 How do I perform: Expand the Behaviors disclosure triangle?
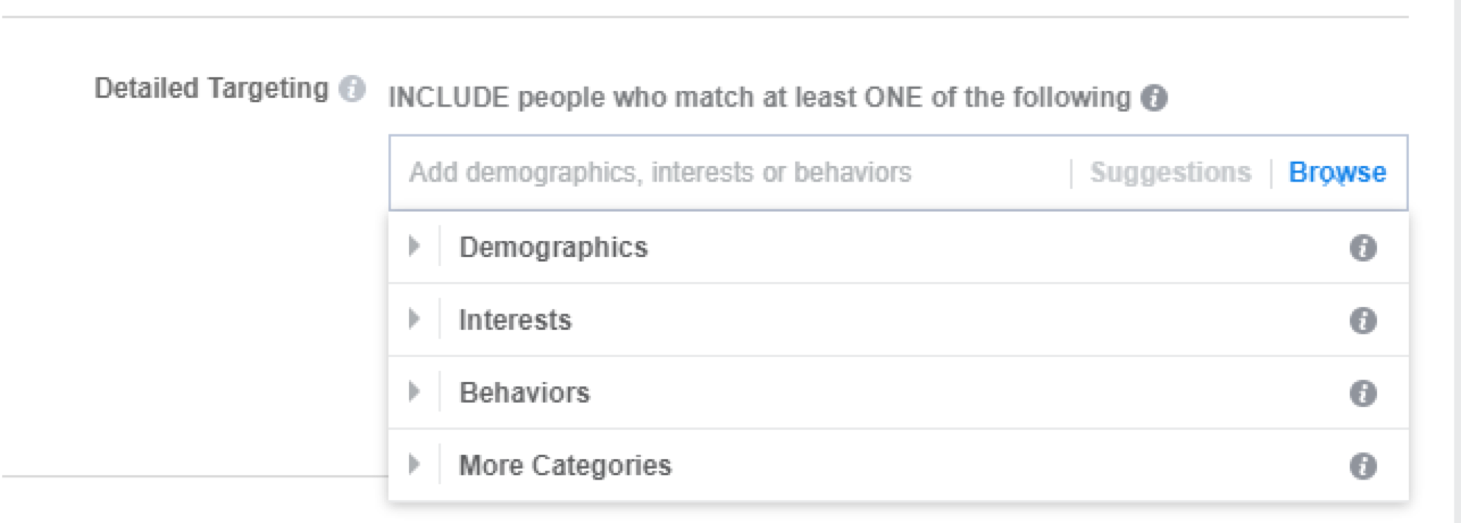pos(414,392)
